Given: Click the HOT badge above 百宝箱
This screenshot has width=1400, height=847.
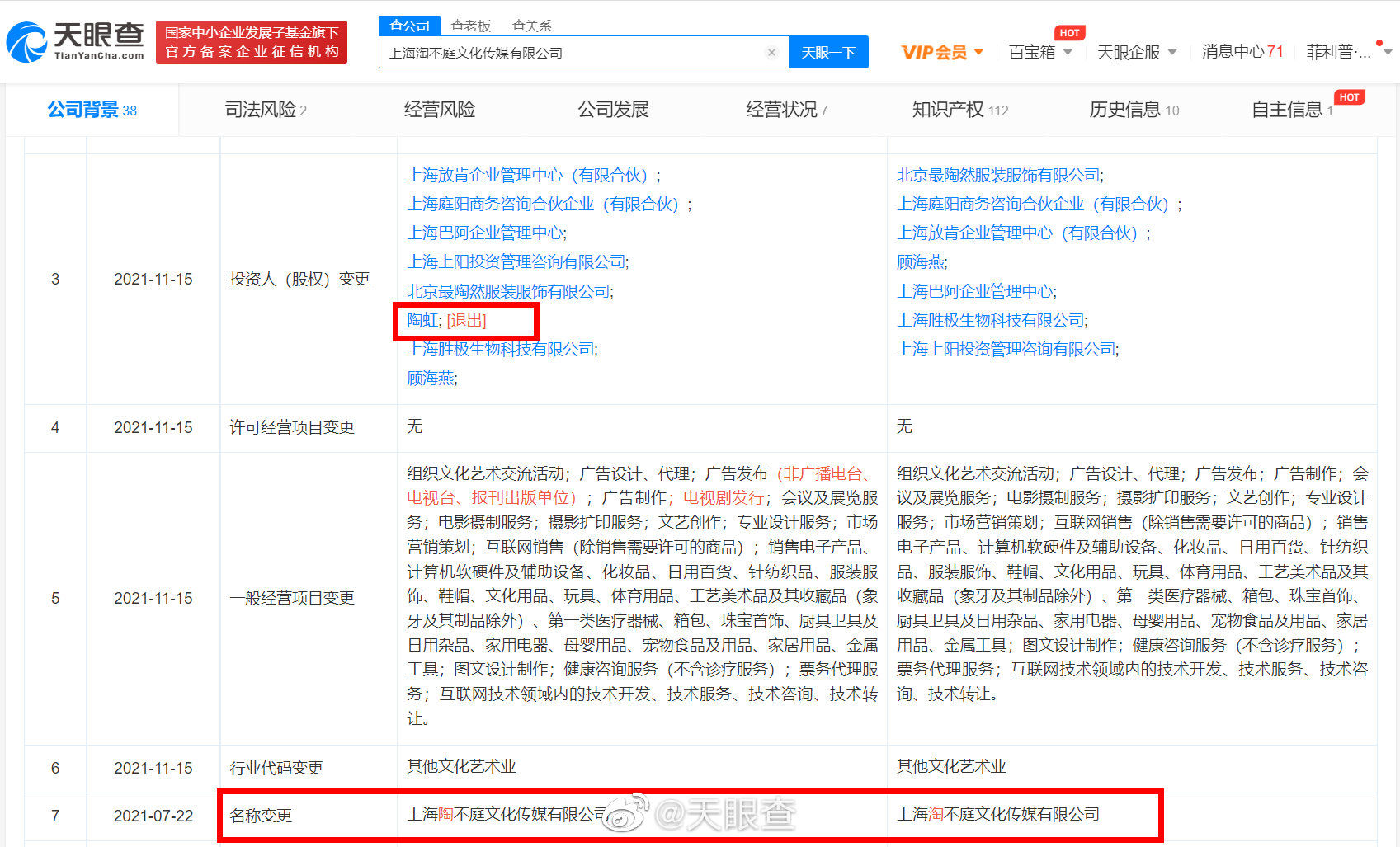Looking at the screenshot, I should [1070, 33].
